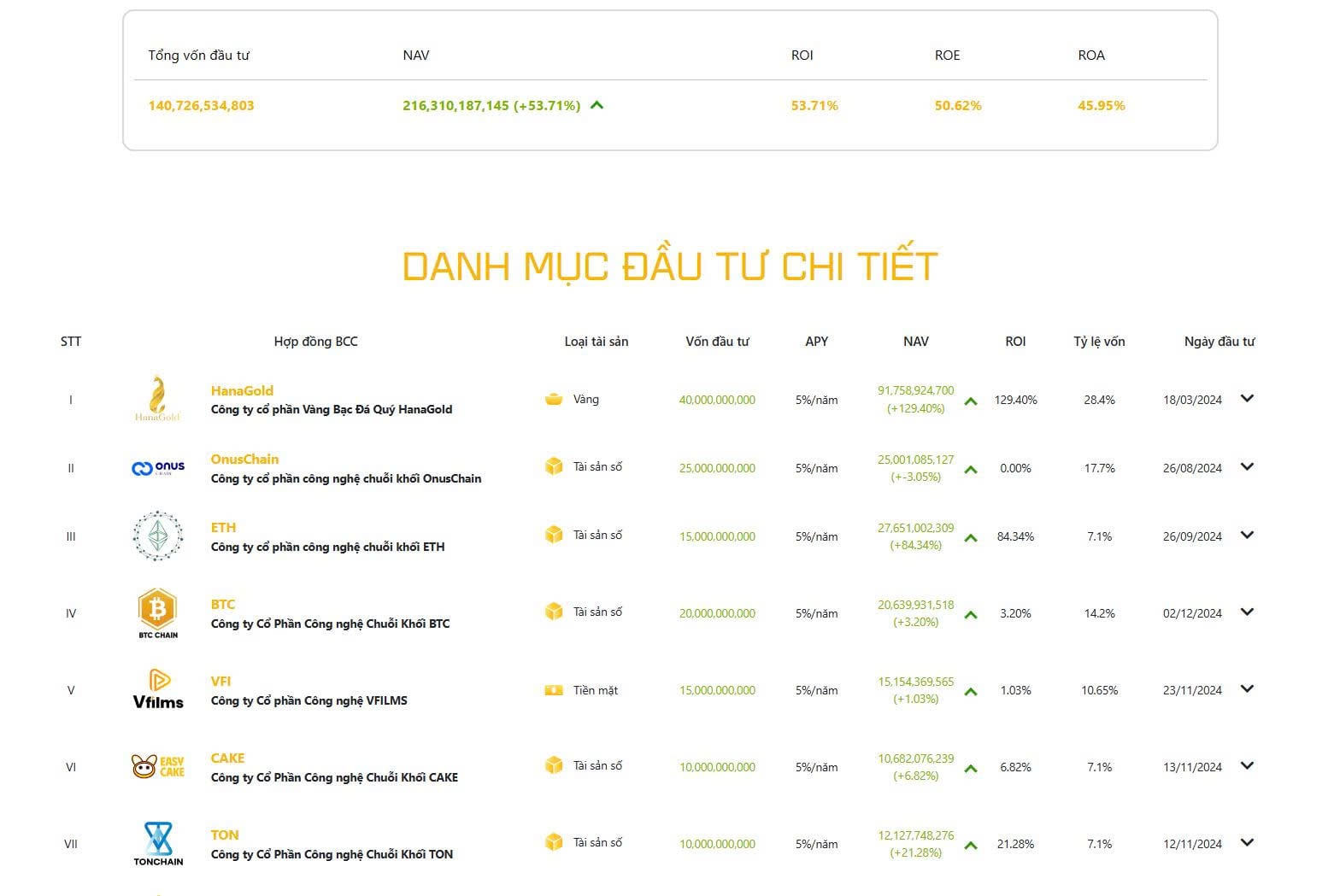Open the CAKE contract name link
This screenshot has height=896, width=1340.
(x=227, y=758)
